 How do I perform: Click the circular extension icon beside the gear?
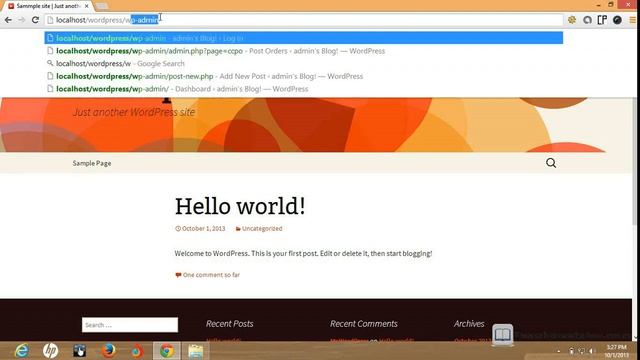tap(587, 20)
